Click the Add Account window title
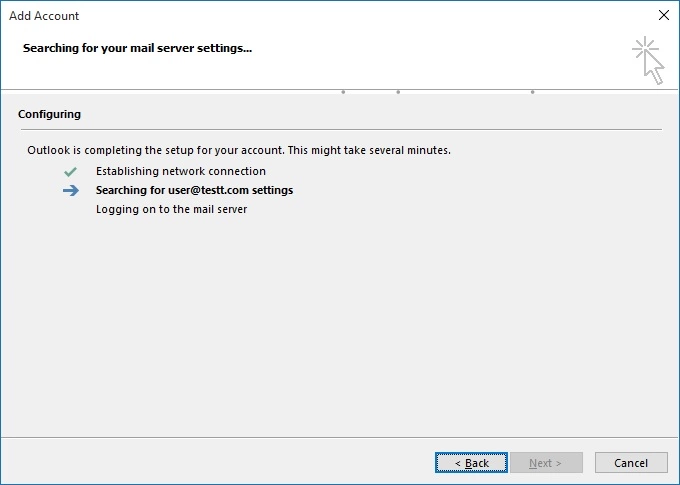Screen dimensions: 680x485 click(44, 16)
